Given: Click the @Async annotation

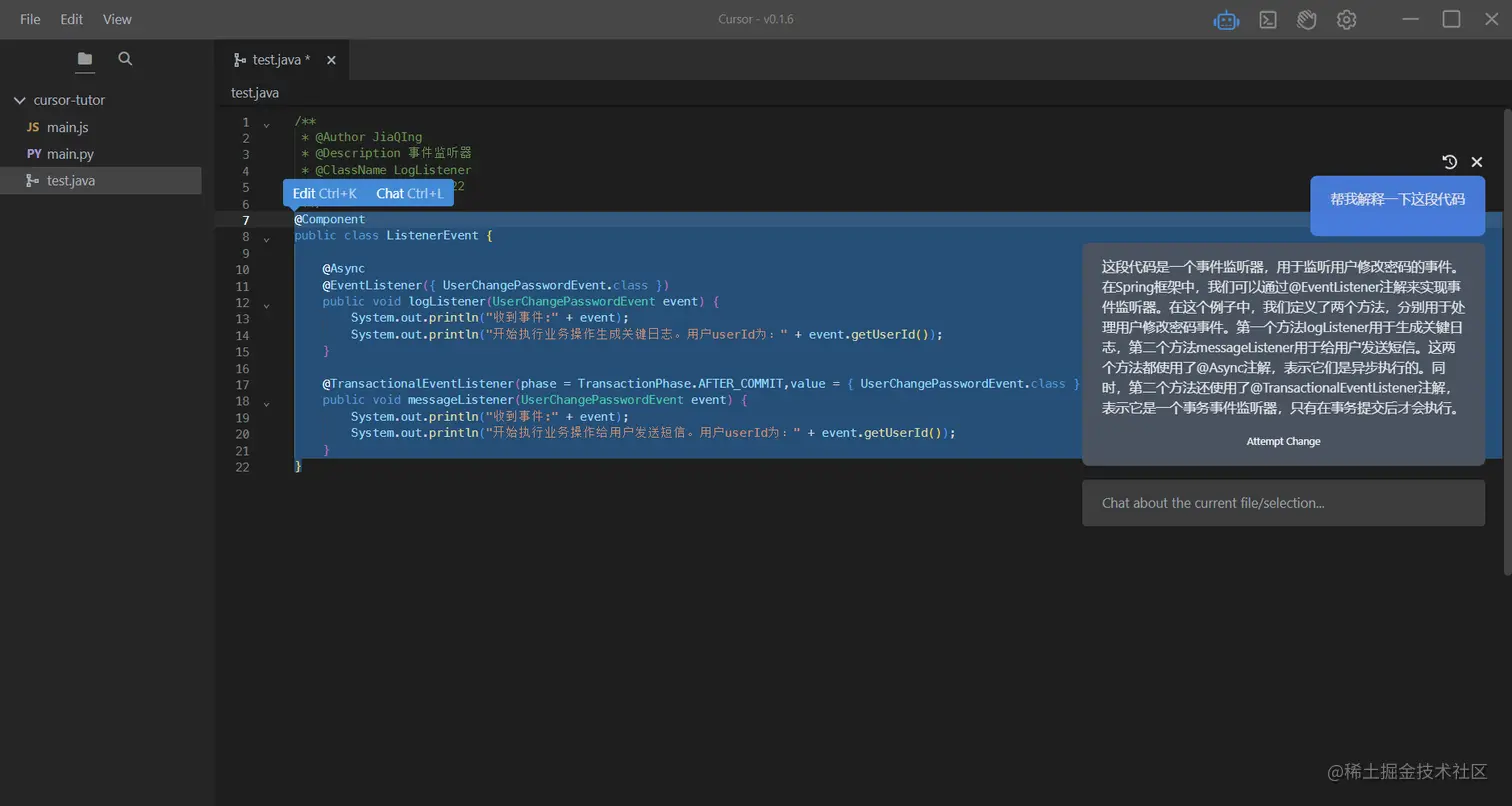Looking at the screenshot, I should click(x=343, y=268).
